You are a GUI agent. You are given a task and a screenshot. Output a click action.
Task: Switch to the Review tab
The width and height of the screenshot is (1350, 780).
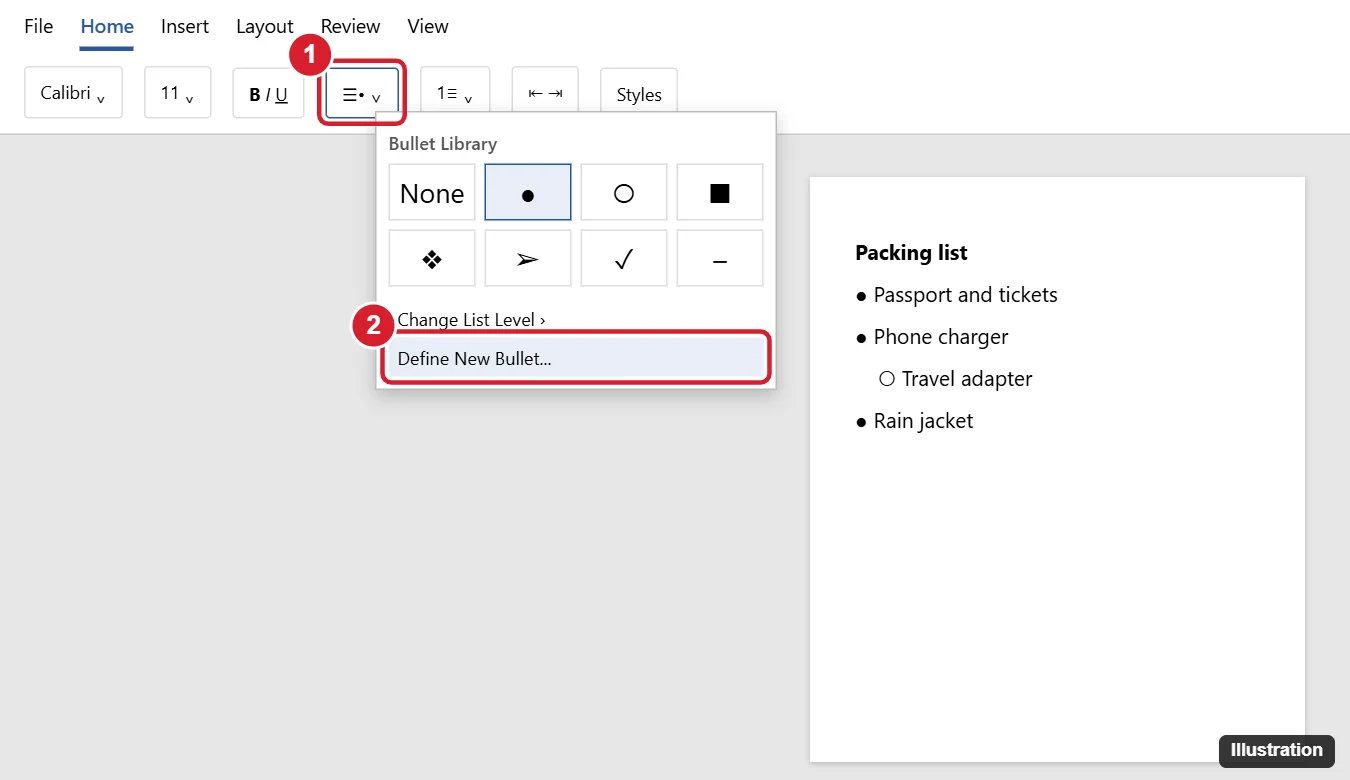[350, 26]
